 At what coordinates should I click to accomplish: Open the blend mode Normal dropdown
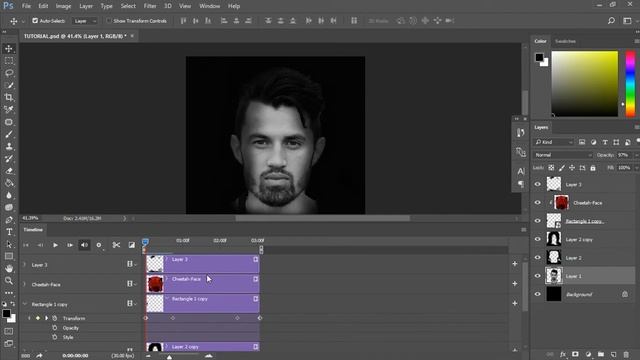[563, 155]
